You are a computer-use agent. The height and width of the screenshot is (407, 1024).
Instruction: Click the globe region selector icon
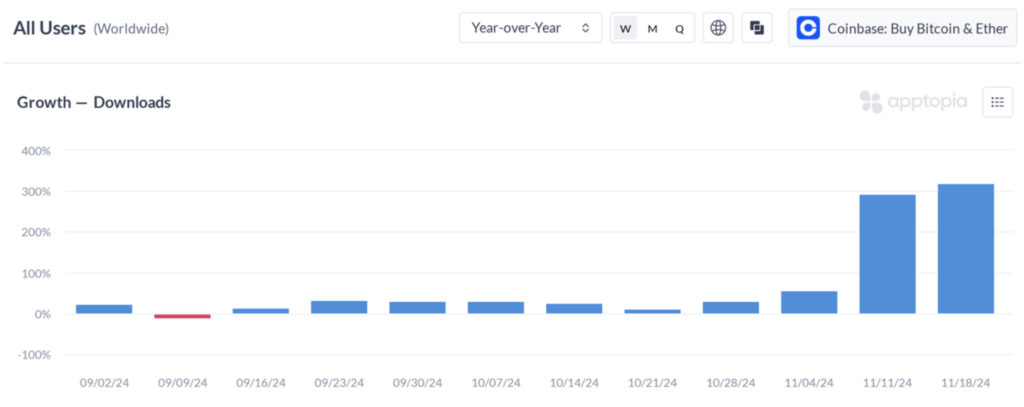[x=717, y=28]
